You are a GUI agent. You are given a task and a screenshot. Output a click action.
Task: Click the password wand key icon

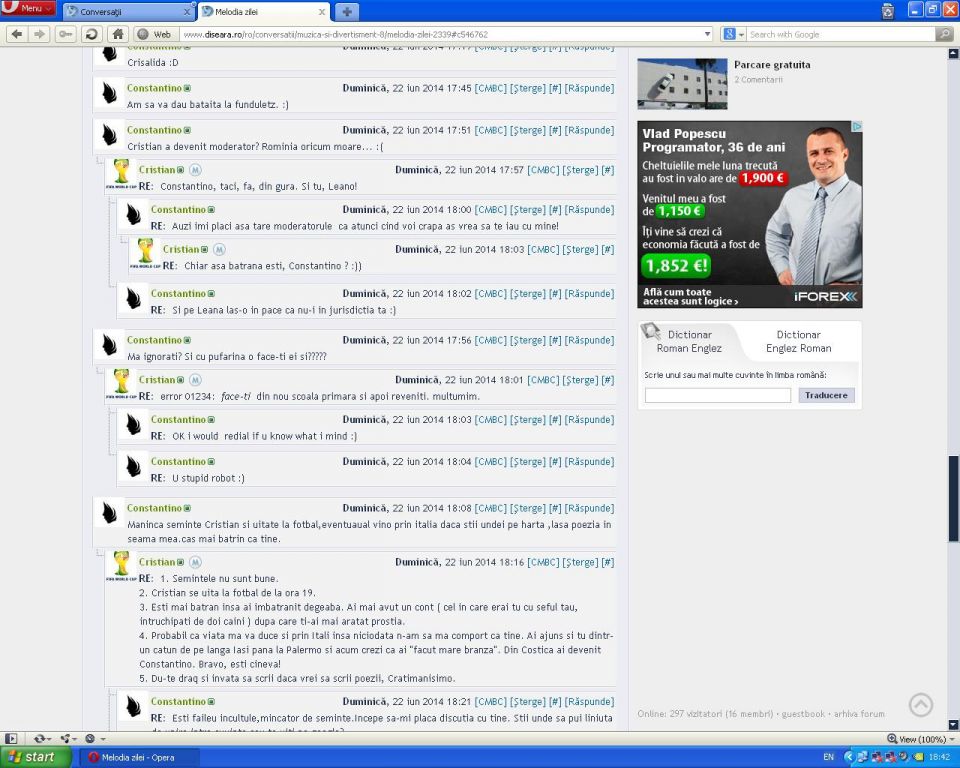click(66, 34)
